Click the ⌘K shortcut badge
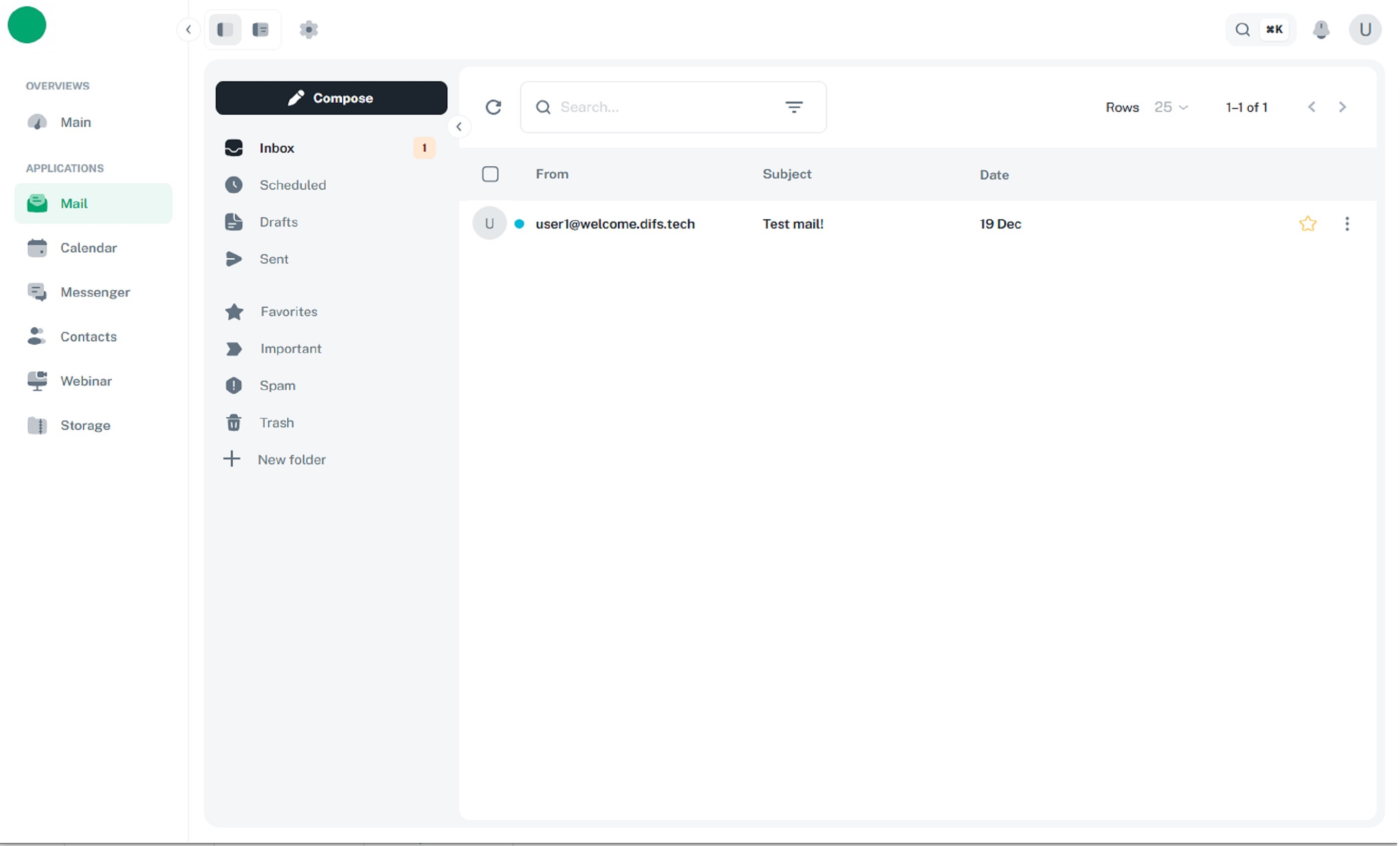The image size is (1400, 846). pyautogui.click(x=1275, y=30)
